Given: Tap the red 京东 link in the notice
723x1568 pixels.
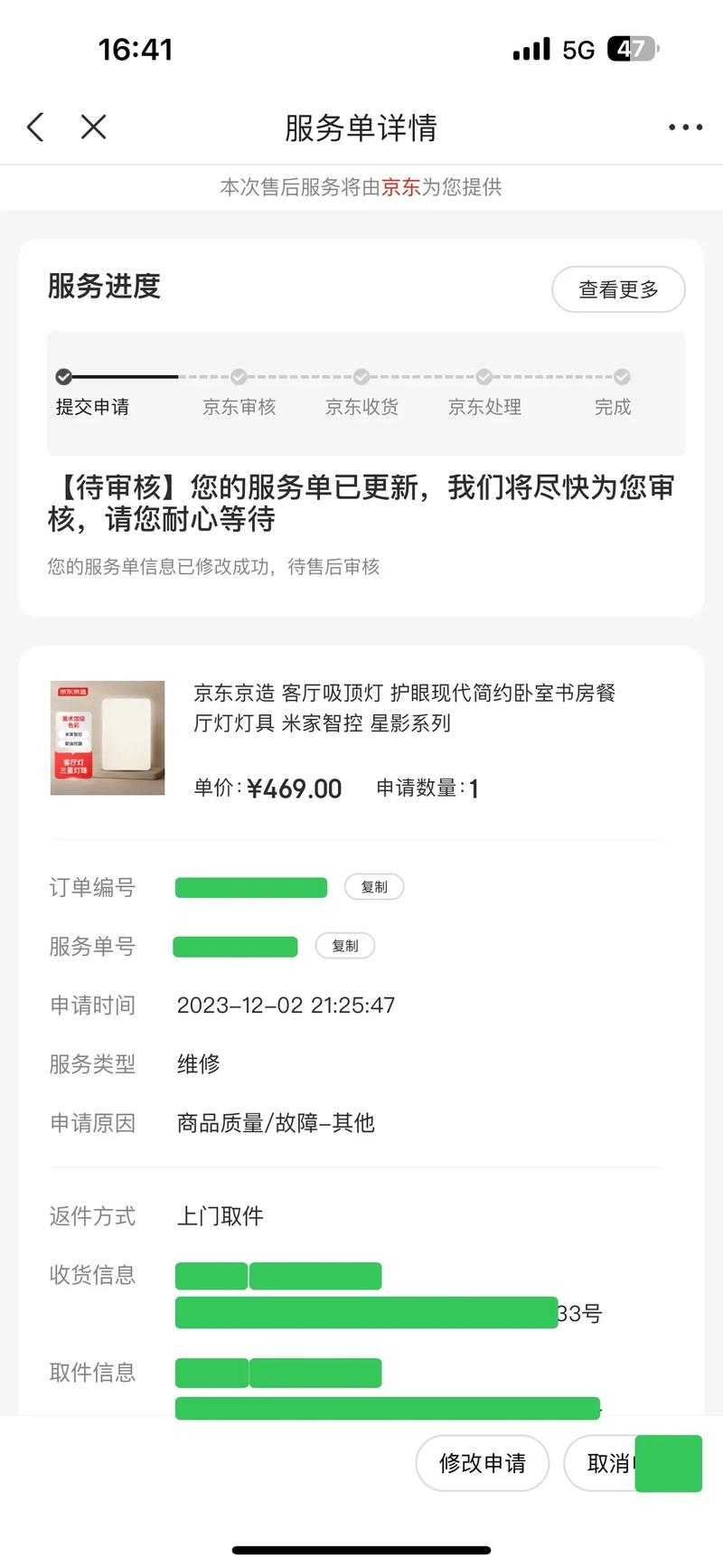Looking at the screenshot, I should tap(399, 187).
